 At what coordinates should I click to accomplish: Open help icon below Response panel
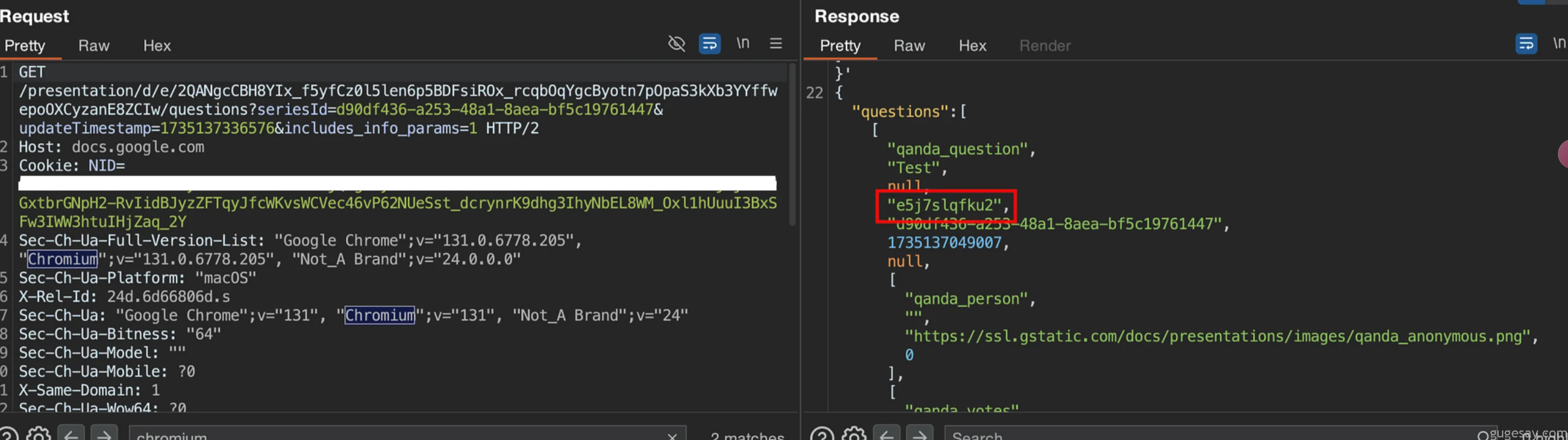821,434
